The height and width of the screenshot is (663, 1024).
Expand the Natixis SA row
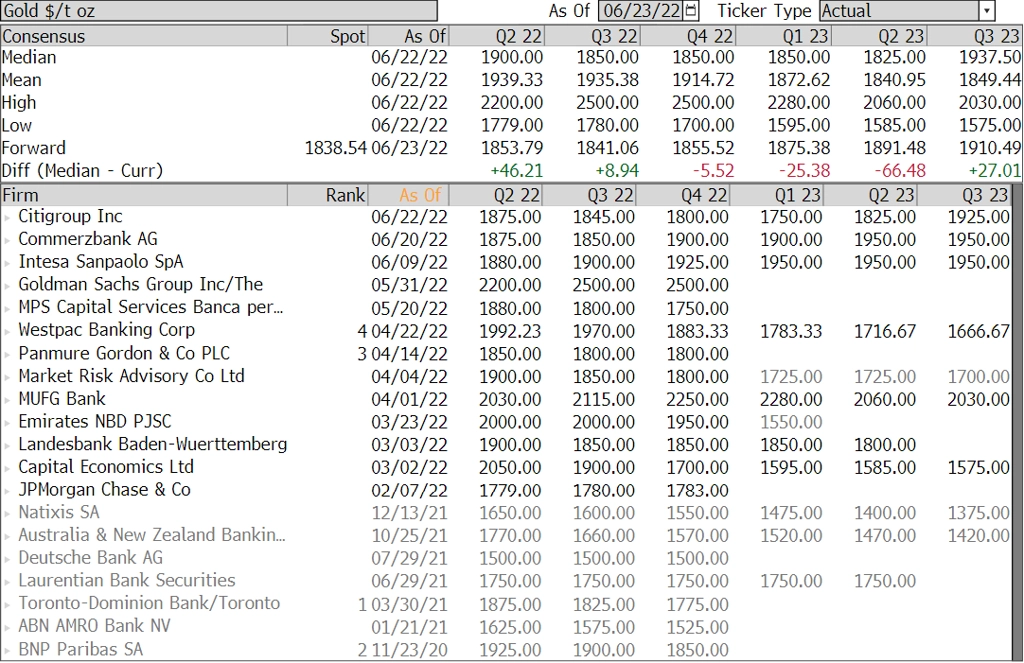click(x=7, y=513)
